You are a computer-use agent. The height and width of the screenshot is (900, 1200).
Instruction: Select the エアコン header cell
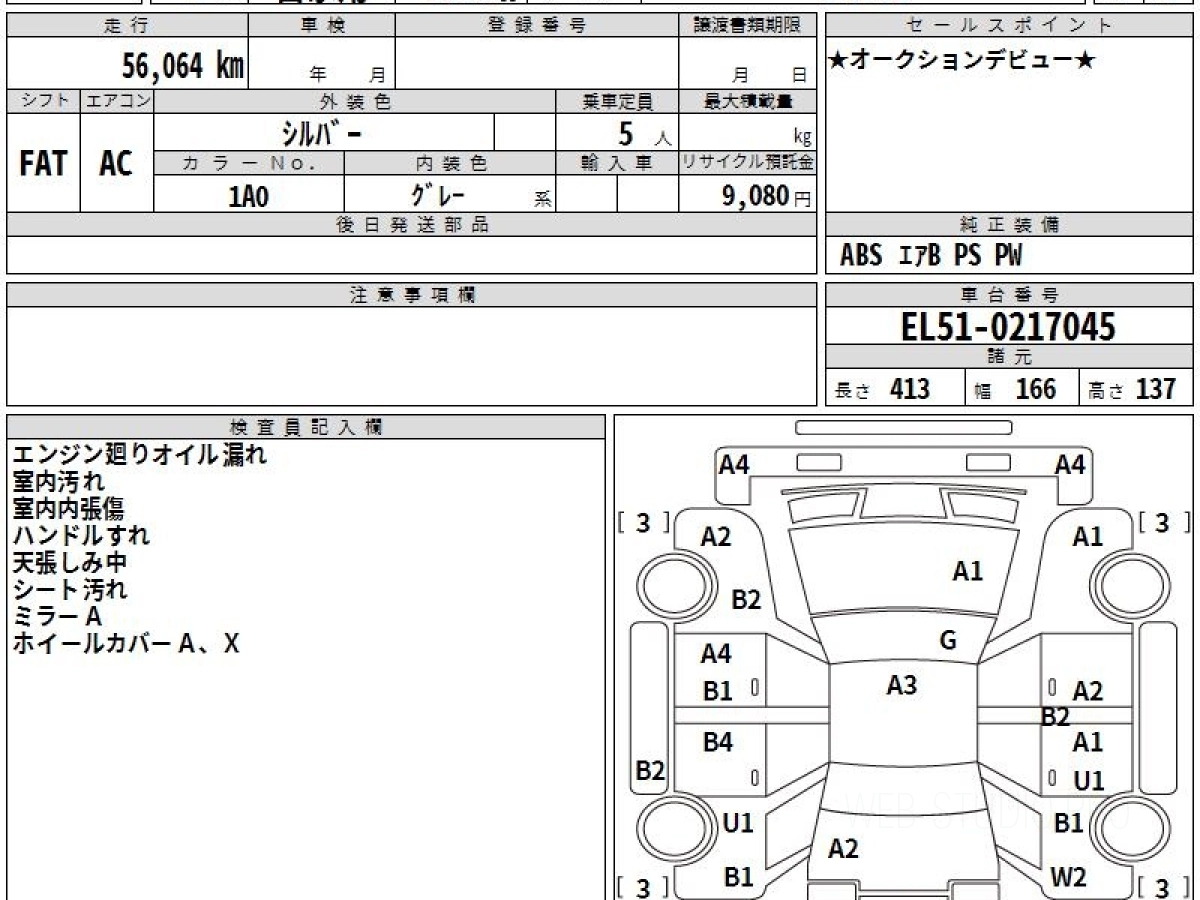(x=117, y=101)
